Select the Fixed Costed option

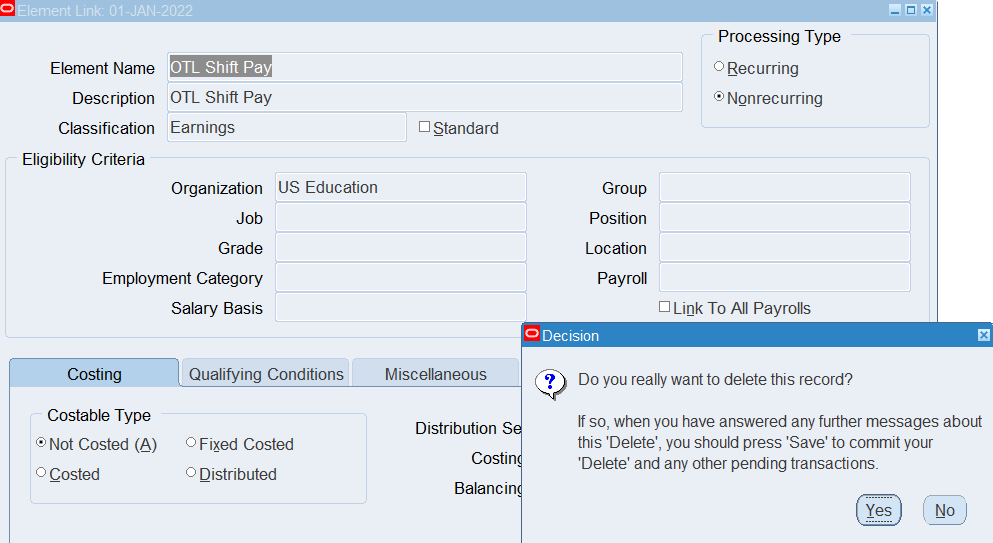tap(191, 443)
